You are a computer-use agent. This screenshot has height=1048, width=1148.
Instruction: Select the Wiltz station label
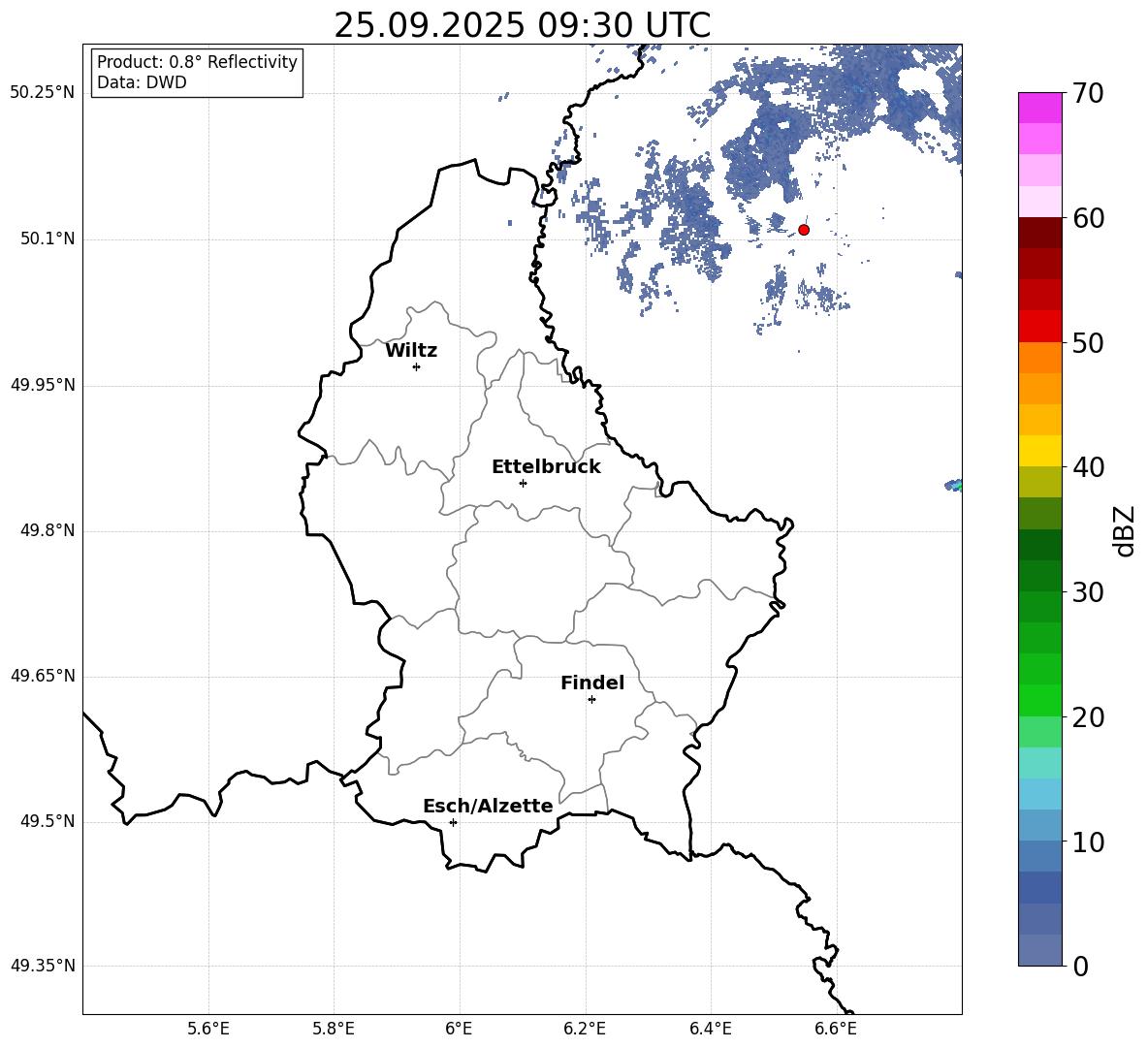click(x=411, y=351)
